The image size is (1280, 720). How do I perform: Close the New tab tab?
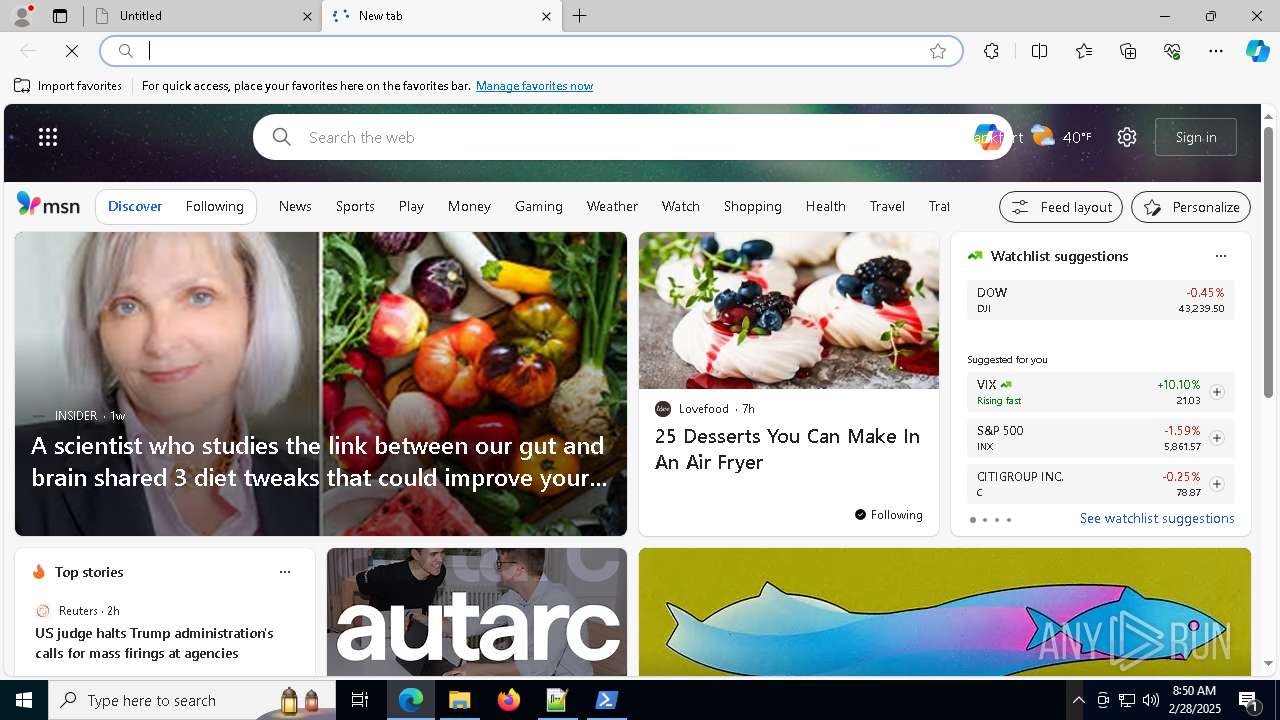[x=546, y=16]
